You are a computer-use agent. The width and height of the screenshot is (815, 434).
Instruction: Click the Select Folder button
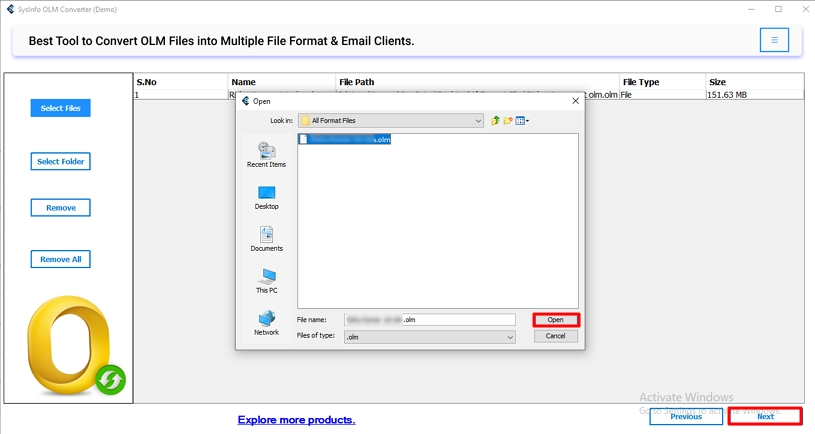click(x=60, y=162)
